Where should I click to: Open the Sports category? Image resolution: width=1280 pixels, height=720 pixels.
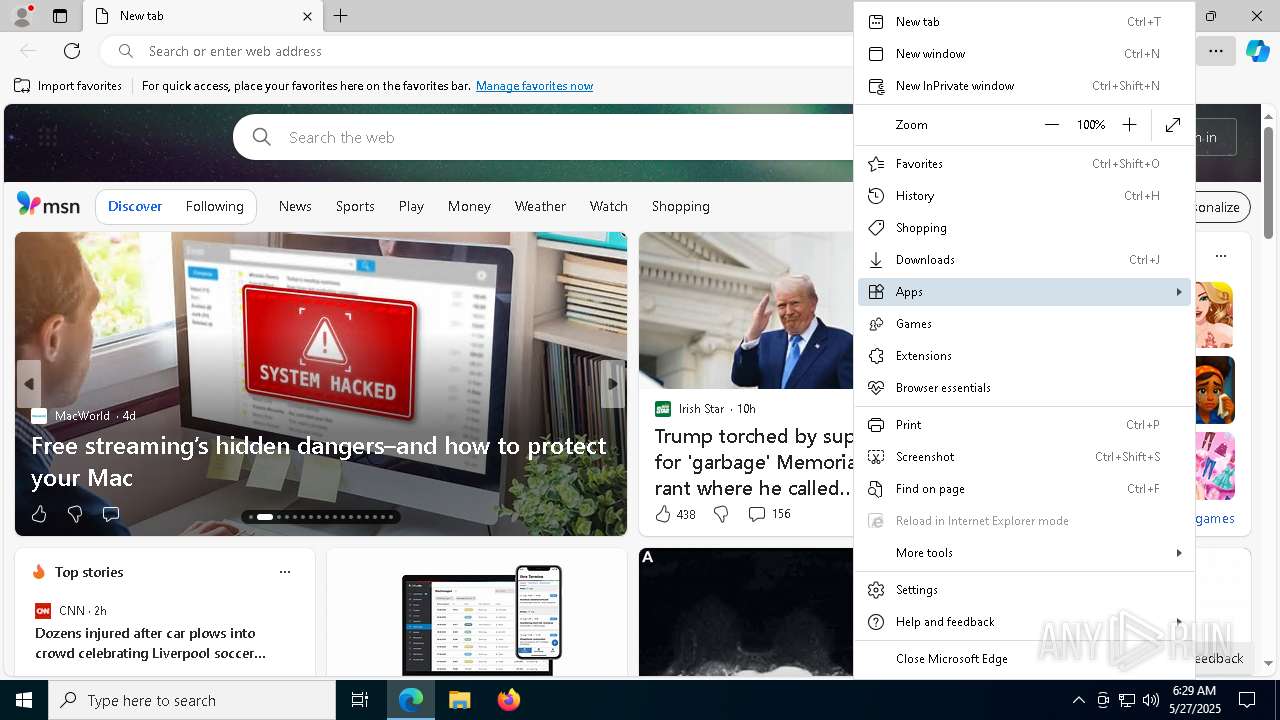pos(355,206)
